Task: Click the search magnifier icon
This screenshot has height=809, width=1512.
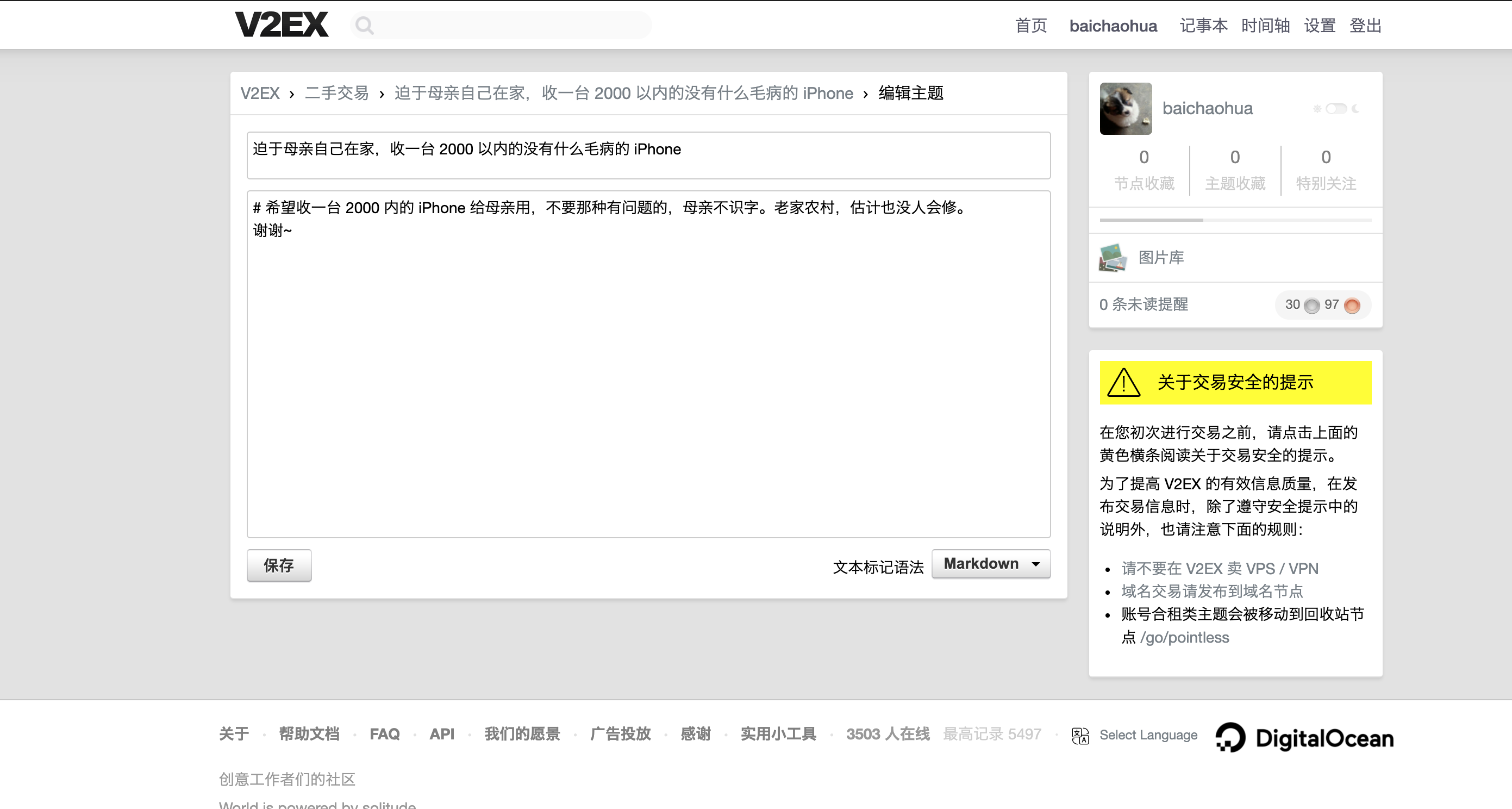Action: [x=365, y=25]
